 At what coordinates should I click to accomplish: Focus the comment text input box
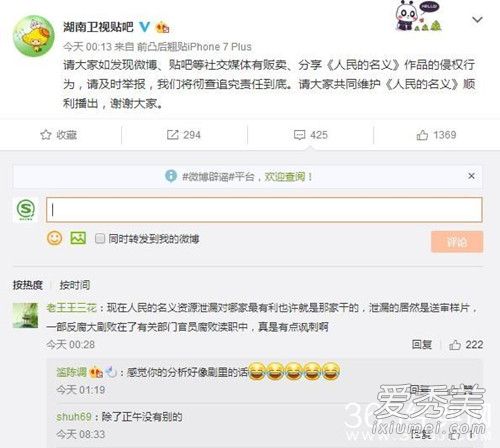tap(264, 210)
